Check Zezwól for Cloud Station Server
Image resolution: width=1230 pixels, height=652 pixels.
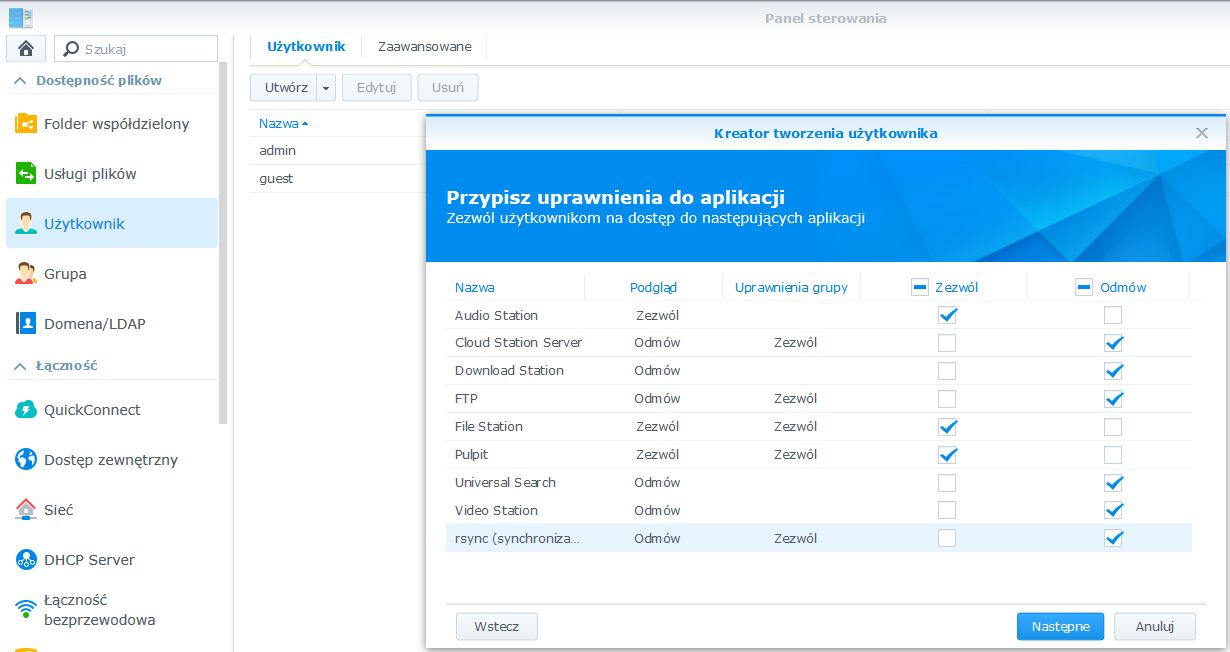point(947,343)
